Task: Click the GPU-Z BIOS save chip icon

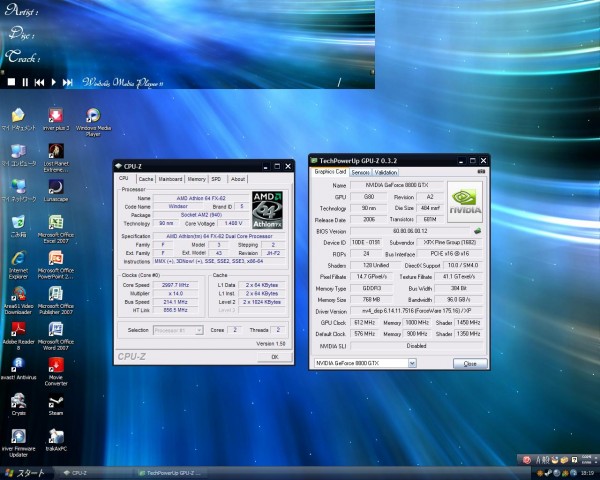Action: click(x=477, y=231)
